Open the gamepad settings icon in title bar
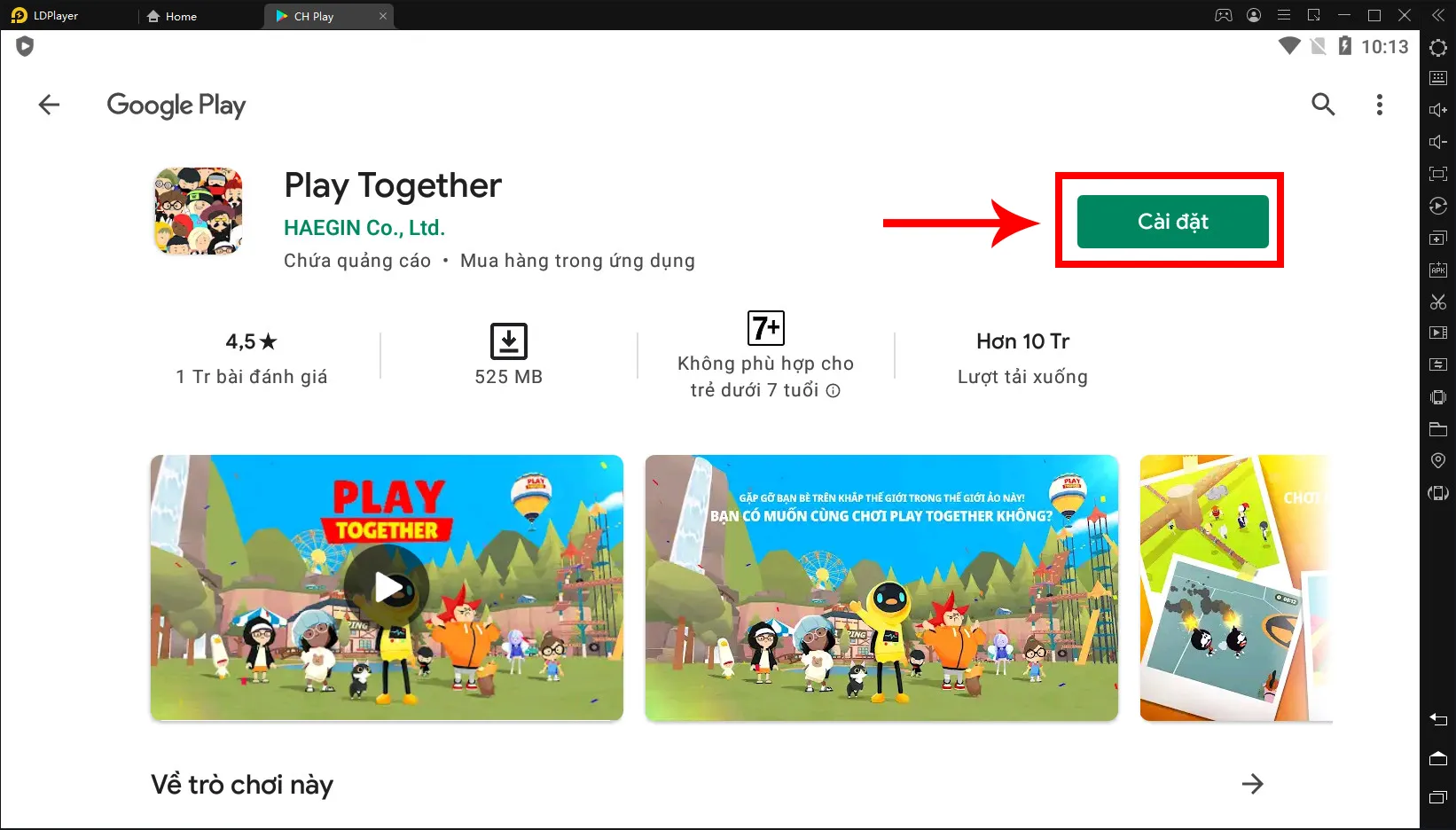This screenshot has width=1456, height=830. tap(1224, 16)
